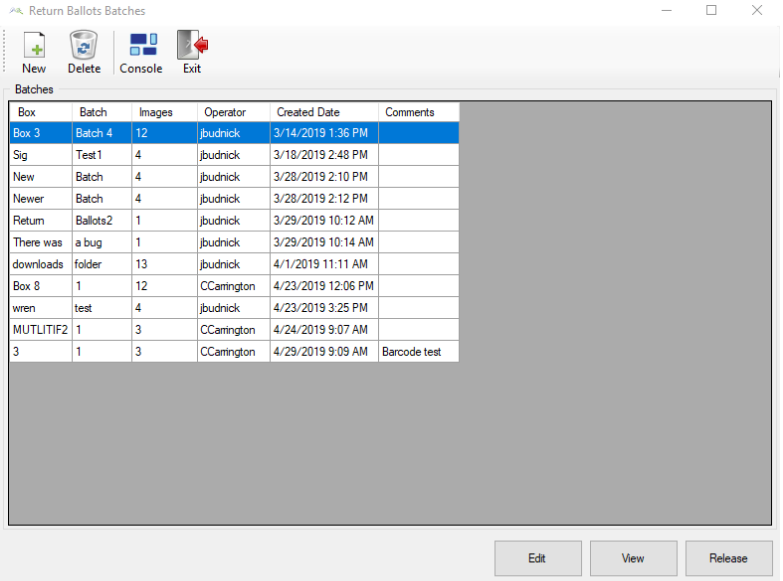This screenshot has height=581, width=783.
Task: Select the 'Ballots2' batch cell
Action: pyautogui.click(x=102, y=220)
